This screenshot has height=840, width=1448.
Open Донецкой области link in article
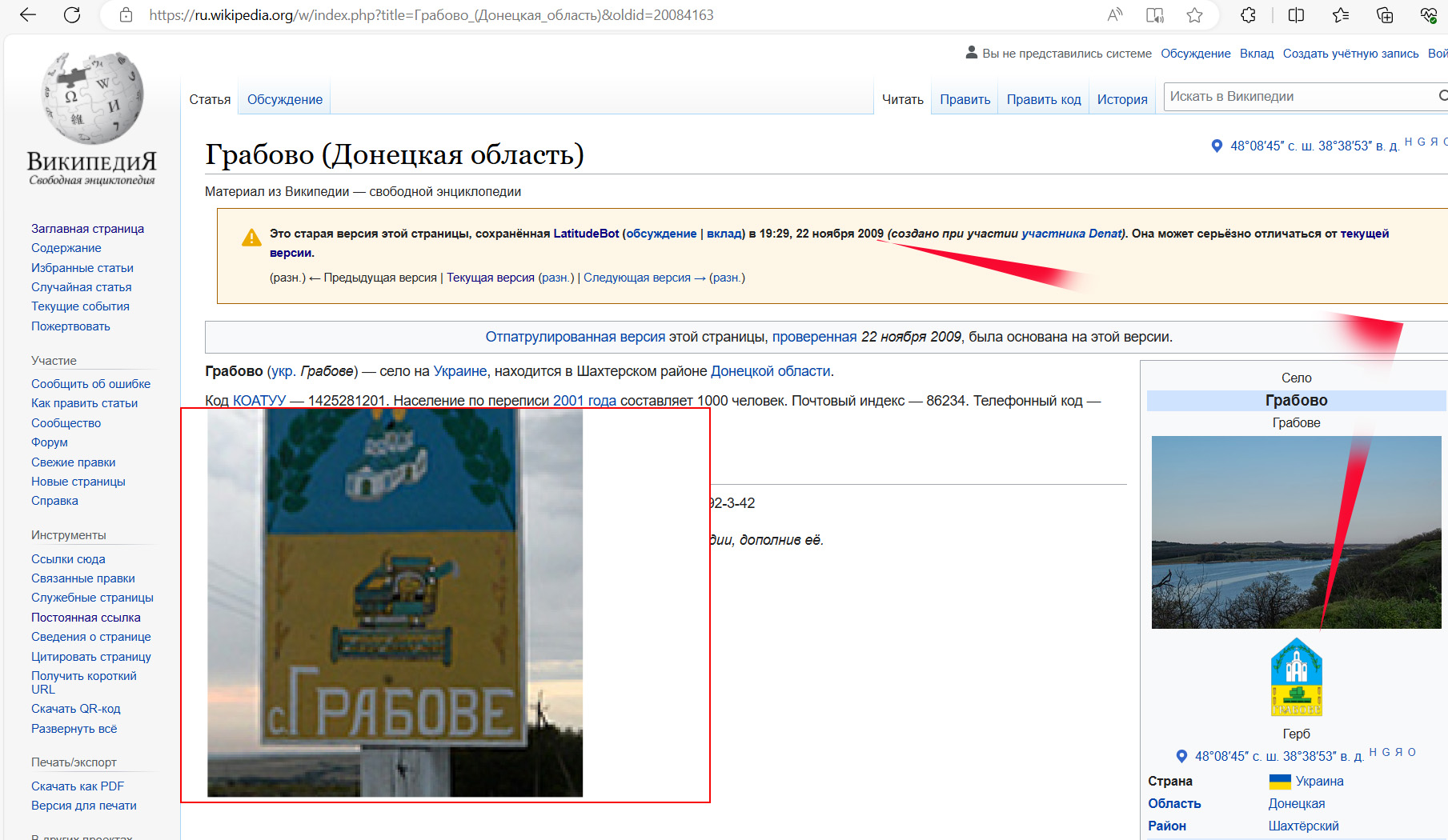coord(771,371)
